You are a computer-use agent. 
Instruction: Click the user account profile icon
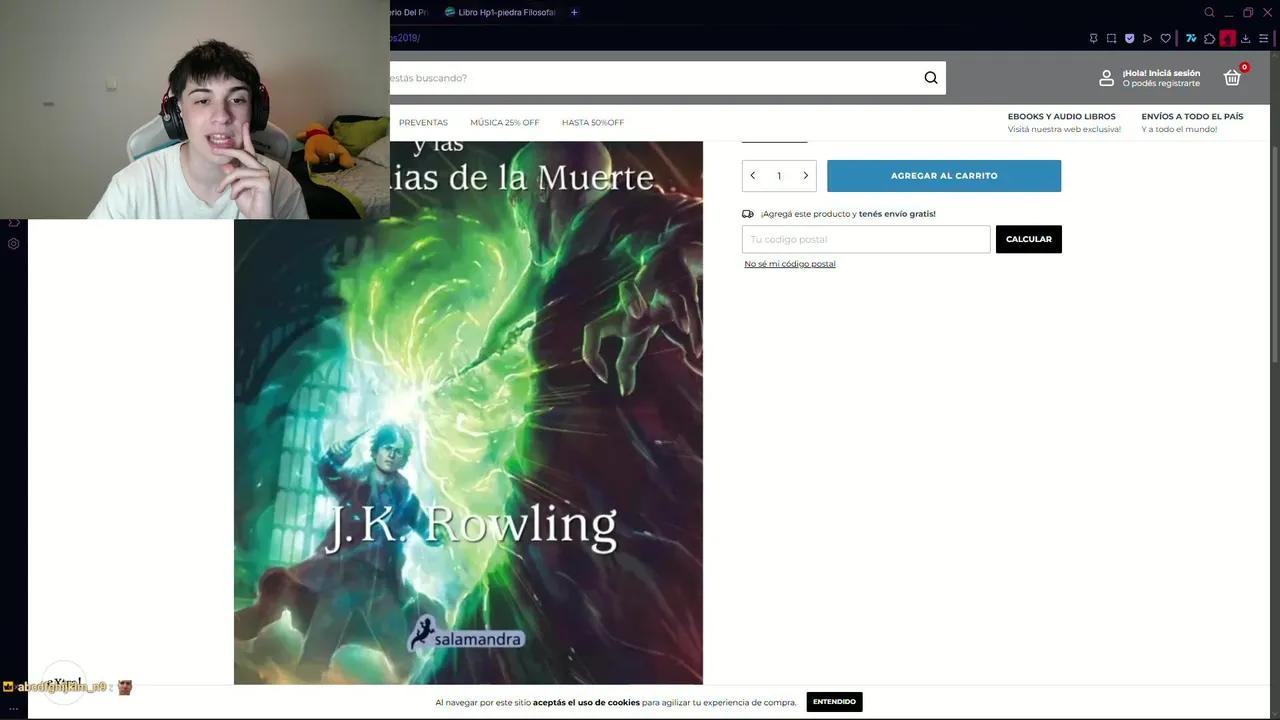point(1106,78)
